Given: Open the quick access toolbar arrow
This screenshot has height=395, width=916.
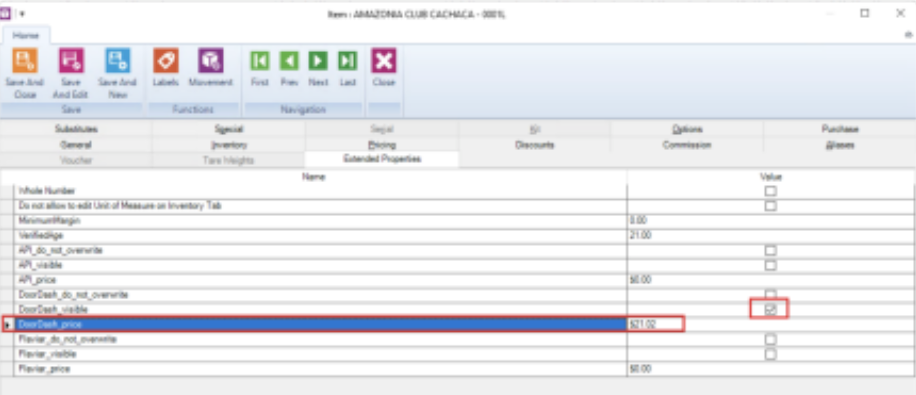Looking at the screenshot, I should pyautogui.click(x=22, y=13).
